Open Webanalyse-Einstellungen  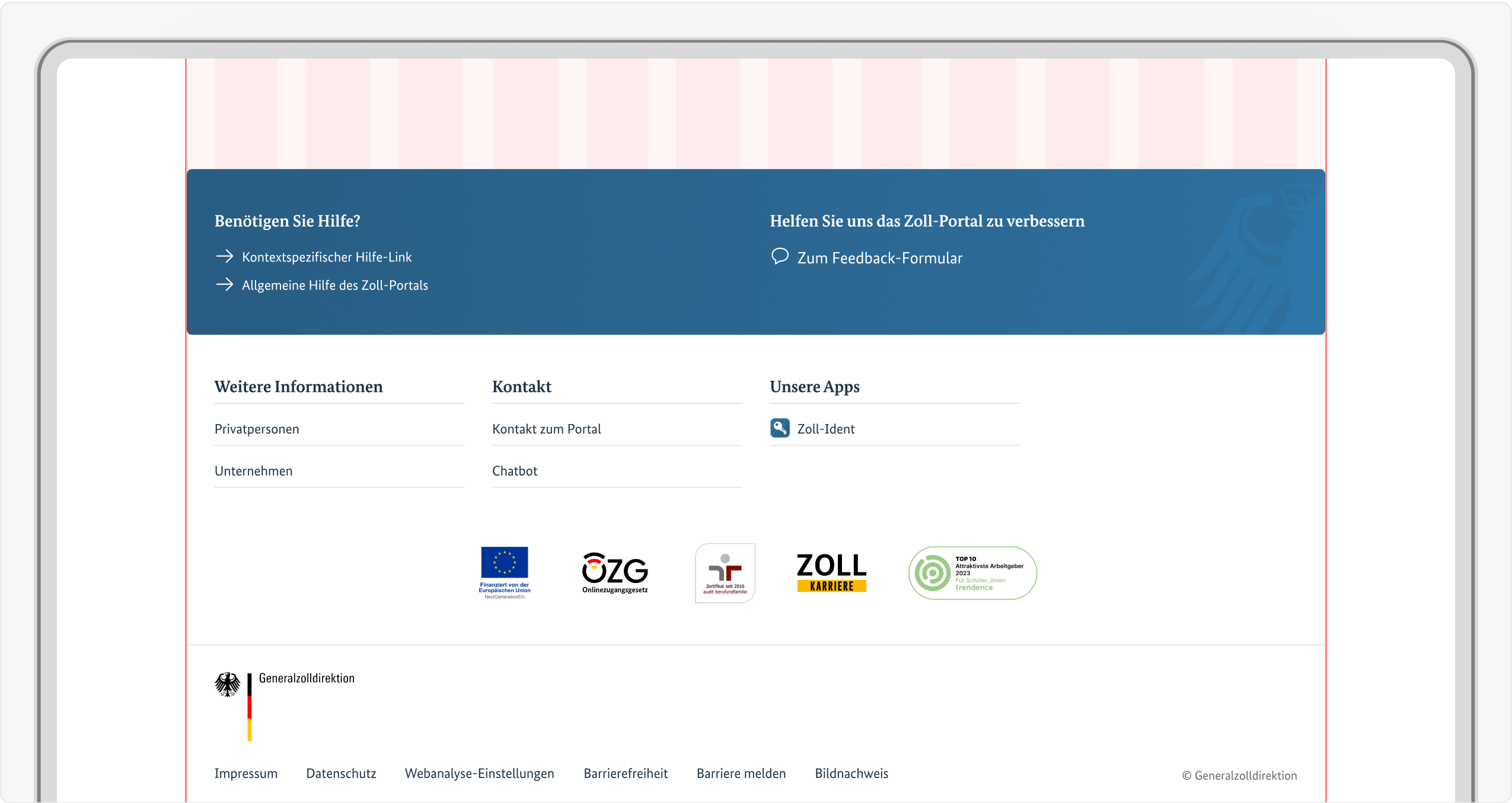[x=479, y=773]
